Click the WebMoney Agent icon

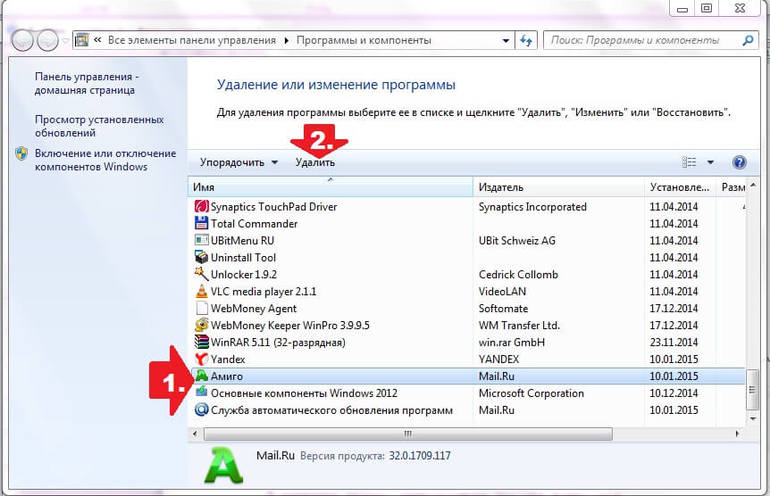(x=201, y=308)
